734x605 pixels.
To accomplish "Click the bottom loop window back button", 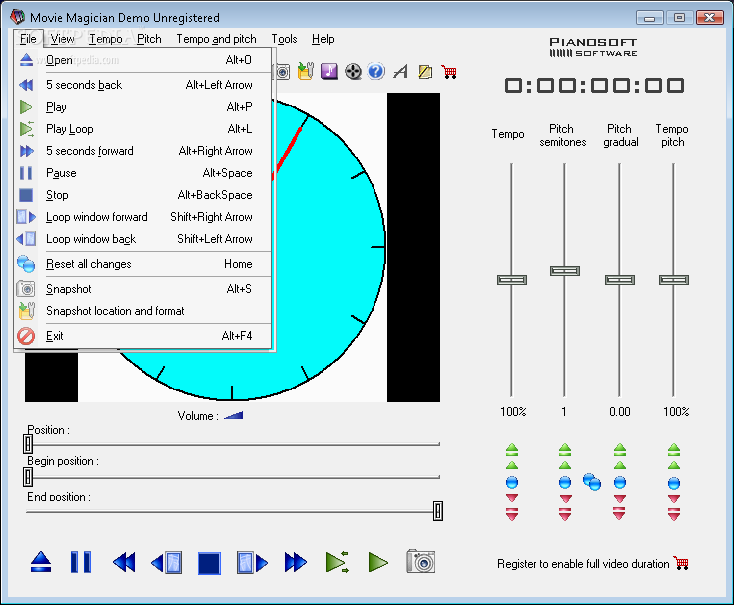I will pos(167,562).
